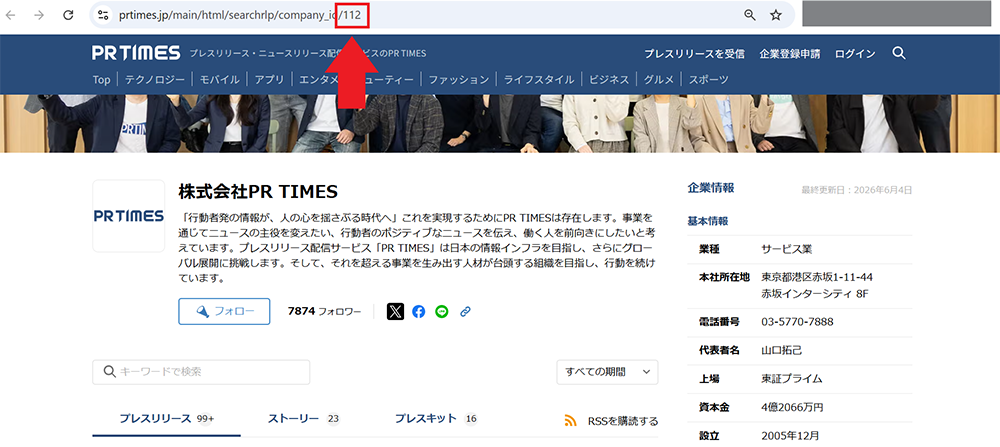
Task: Share on LINE via the green LINE icon
Action: 442,311
